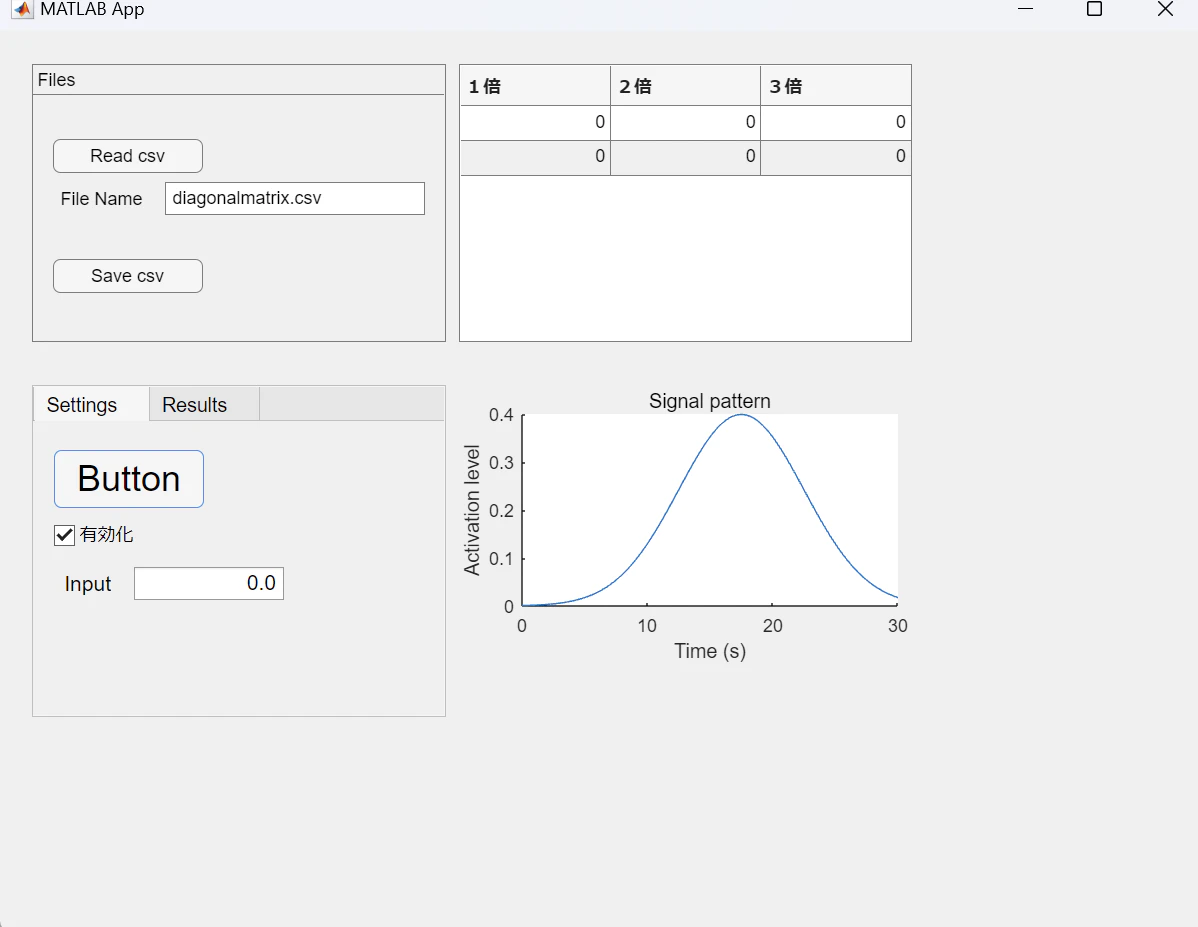Click the Time (s) axis label

click(x=710, y=651)
